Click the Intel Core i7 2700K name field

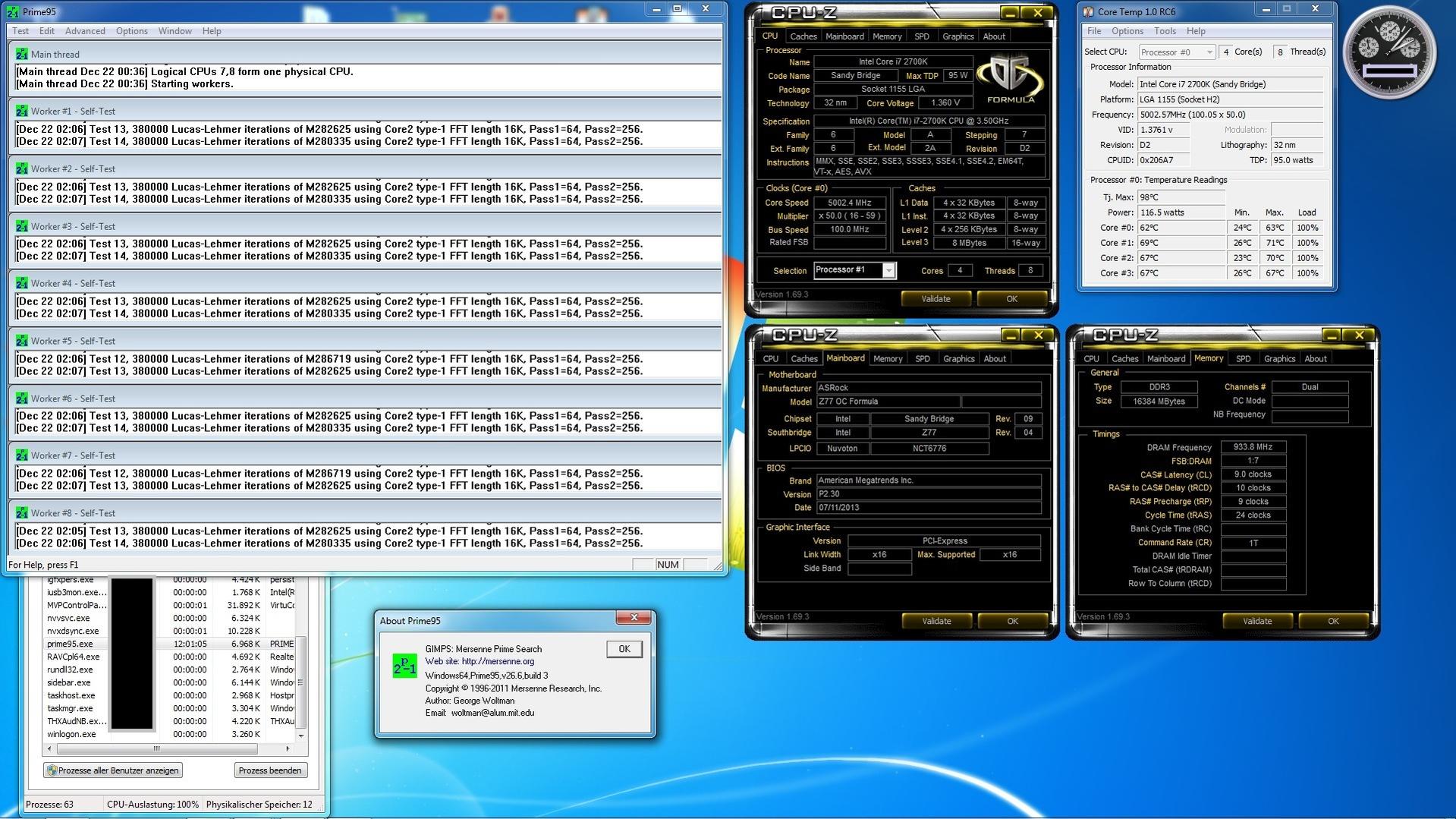tap(893, 62)
